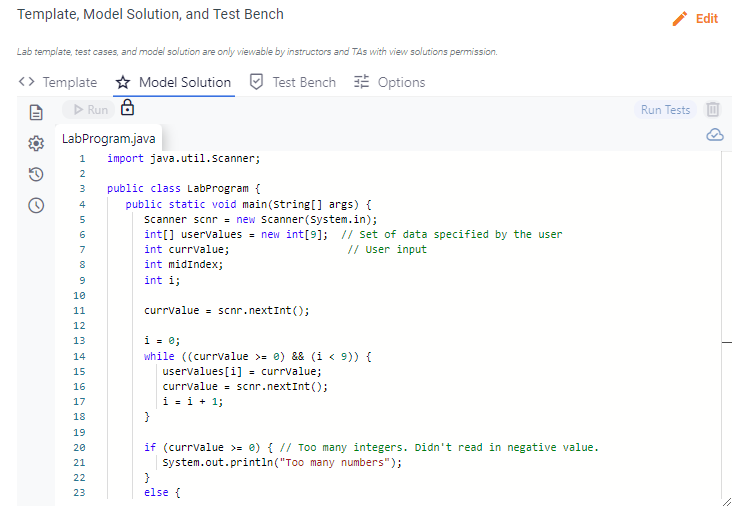Click the resize handle at the editor corner
The height and width of the screenshot is (518, 747).
pyautogui.click(x=725, y=498)
